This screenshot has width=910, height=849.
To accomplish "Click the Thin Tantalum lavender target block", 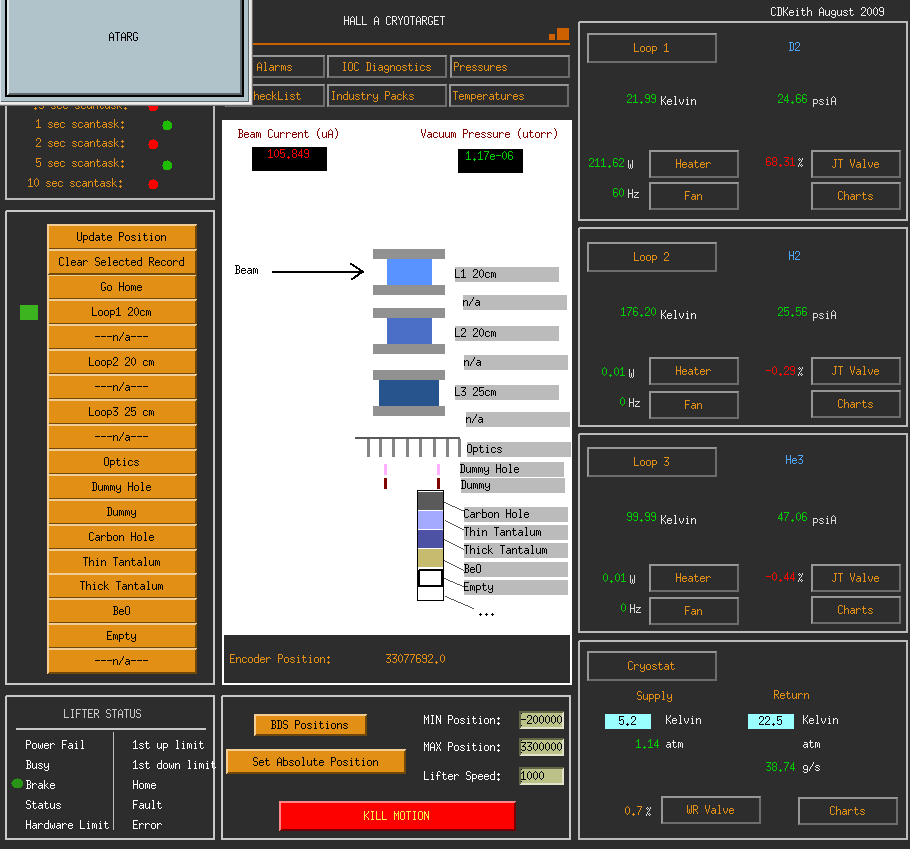I will (430, 520).
